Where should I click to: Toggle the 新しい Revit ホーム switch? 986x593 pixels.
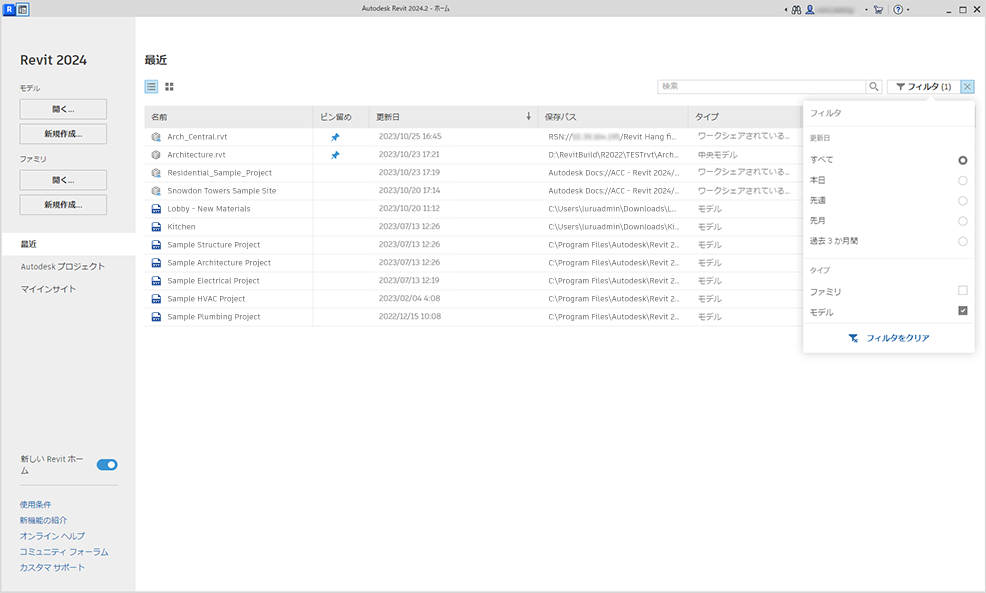click(x=107, y=465)
